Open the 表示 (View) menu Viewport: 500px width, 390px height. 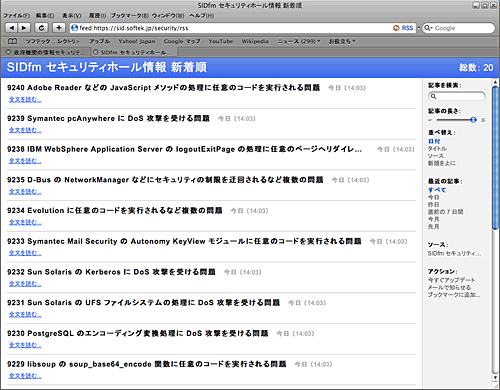click(x=72, y=16)
